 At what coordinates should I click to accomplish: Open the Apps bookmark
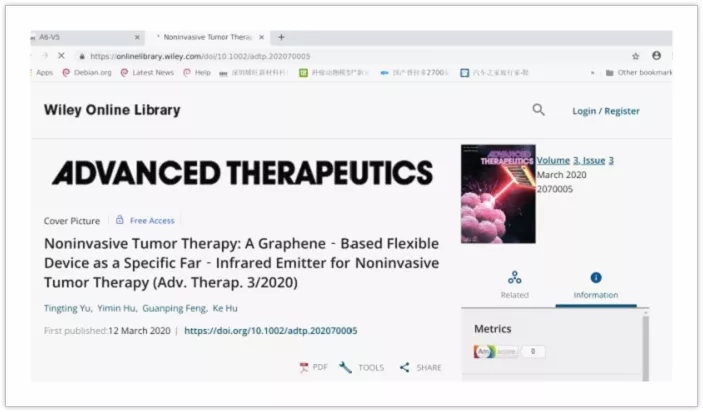[x=44, y=73]
